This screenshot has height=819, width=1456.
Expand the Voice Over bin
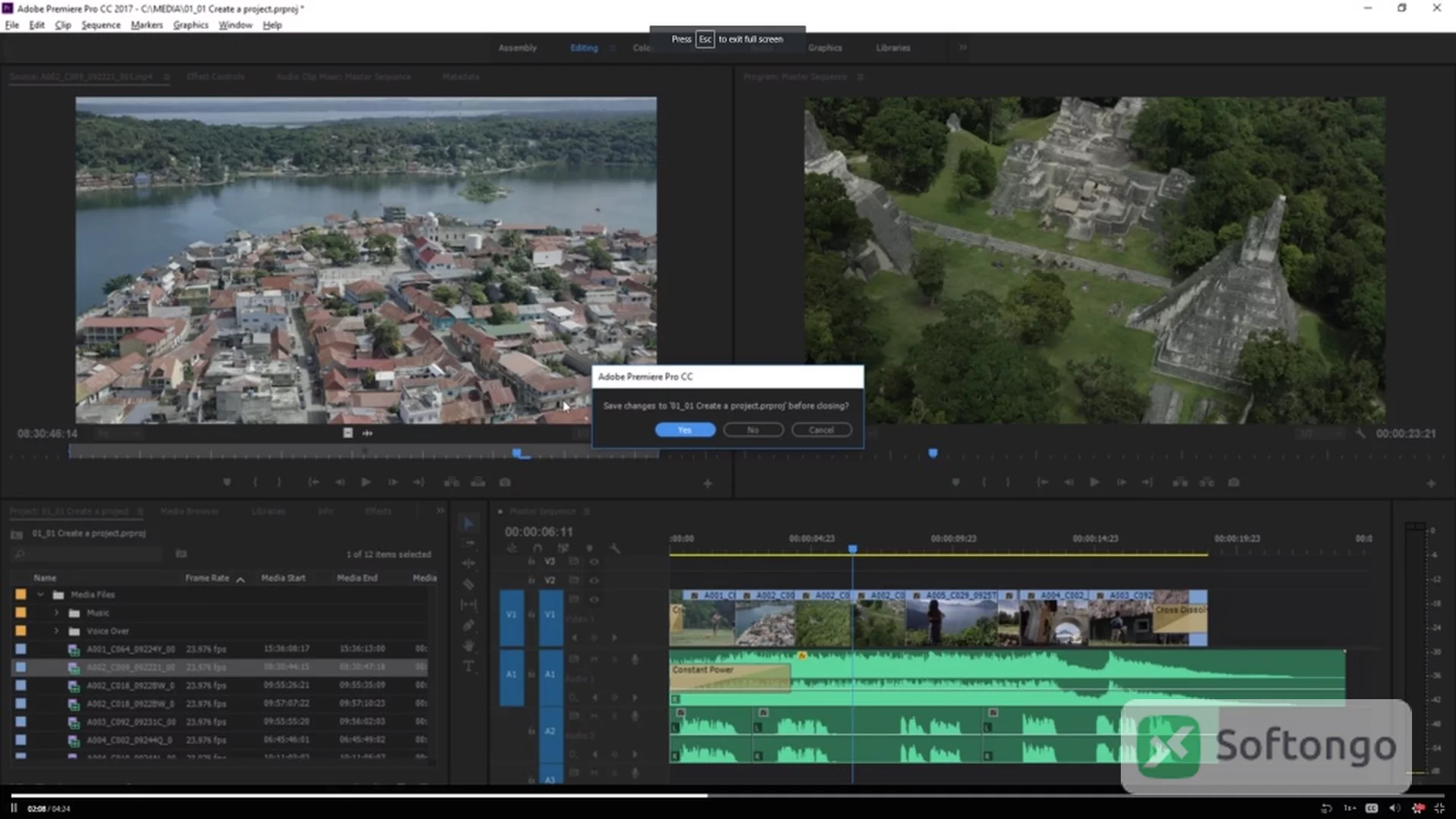(56, 631)
